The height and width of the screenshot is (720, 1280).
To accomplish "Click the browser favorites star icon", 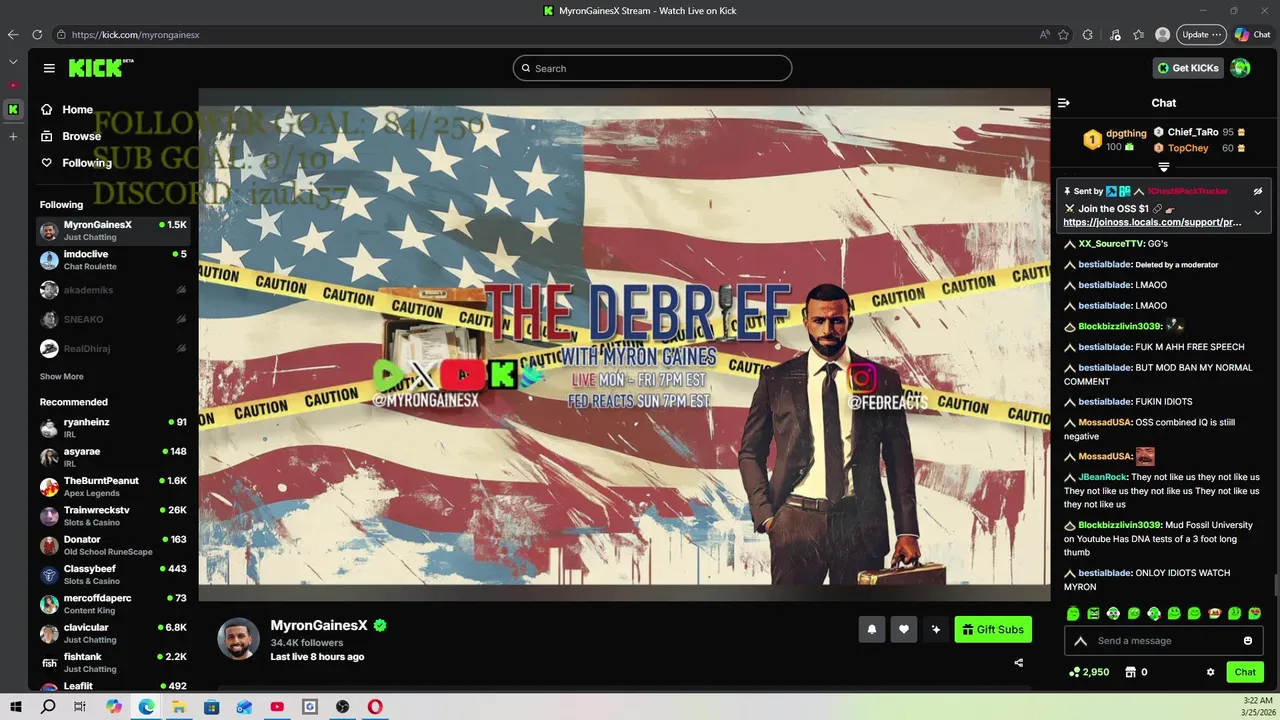I will click(x=1063, y=34).
